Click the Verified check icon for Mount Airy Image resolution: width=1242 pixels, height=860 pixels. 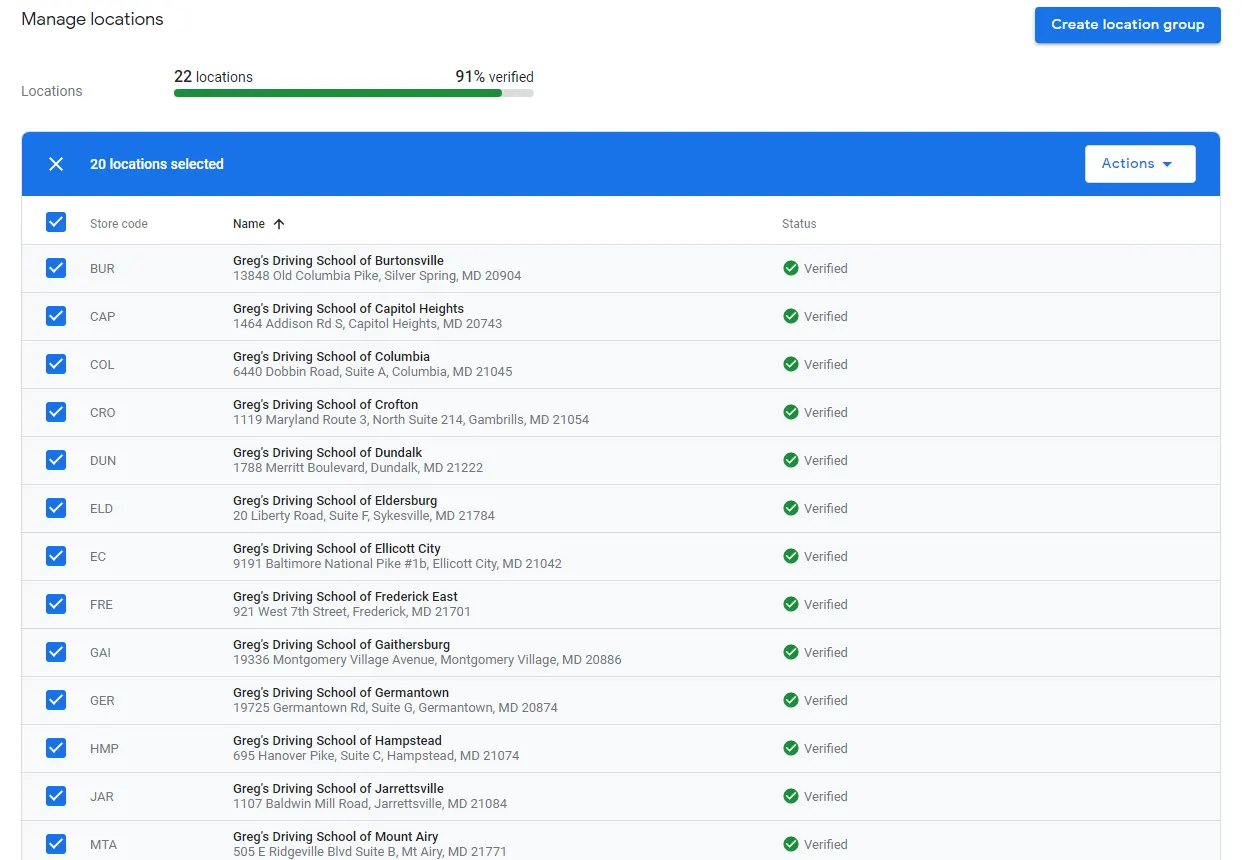tap(790, 844)
